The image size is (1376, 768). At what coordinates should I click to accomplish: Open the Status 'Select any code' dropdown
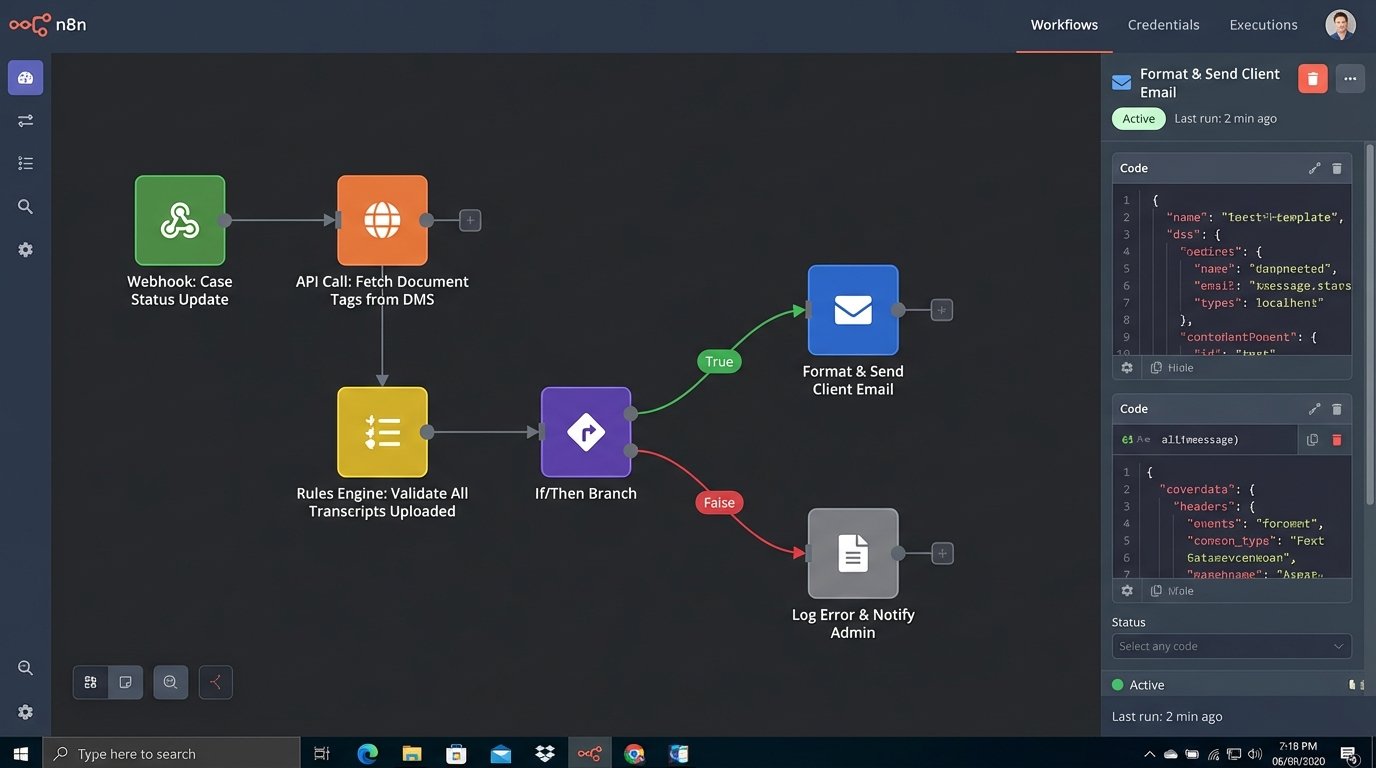(1231, 646)
